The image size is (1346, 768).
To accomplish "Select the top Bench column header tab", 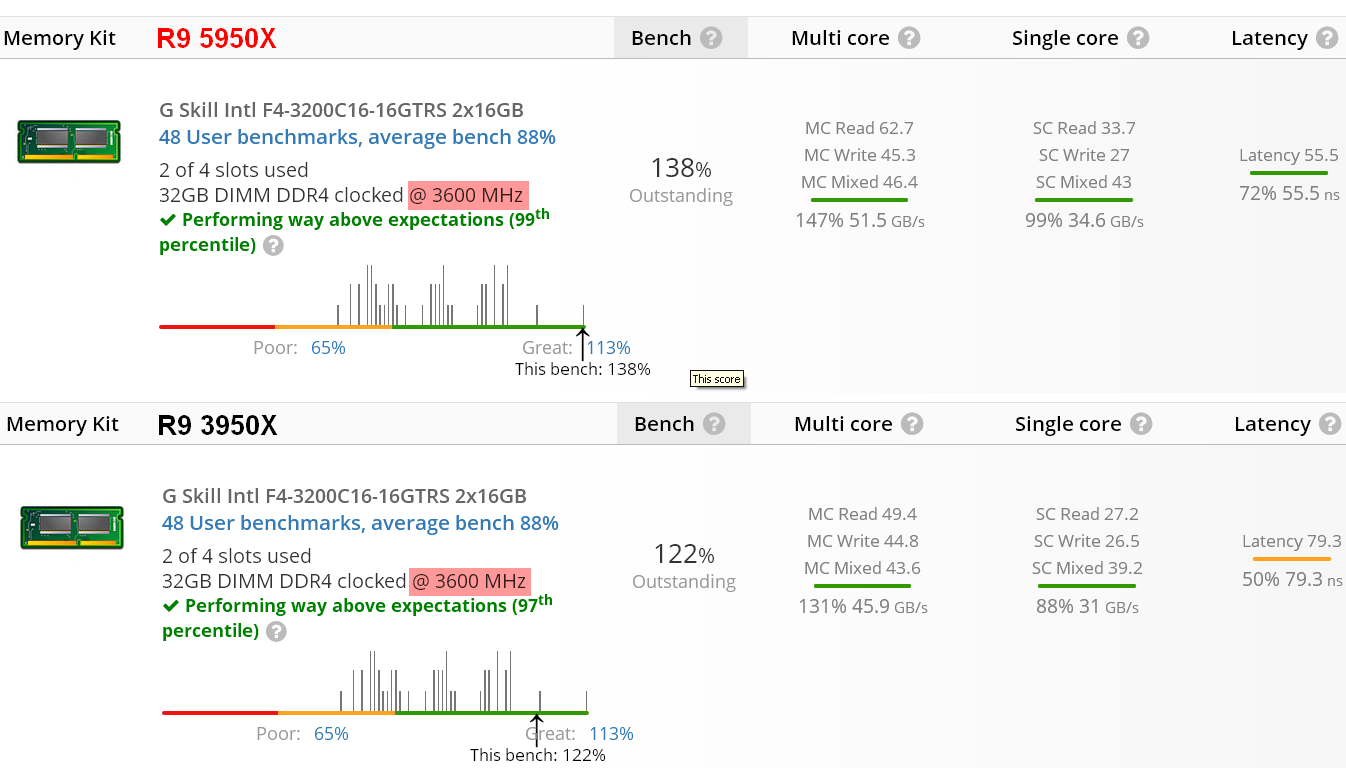I will coord(661,38).
